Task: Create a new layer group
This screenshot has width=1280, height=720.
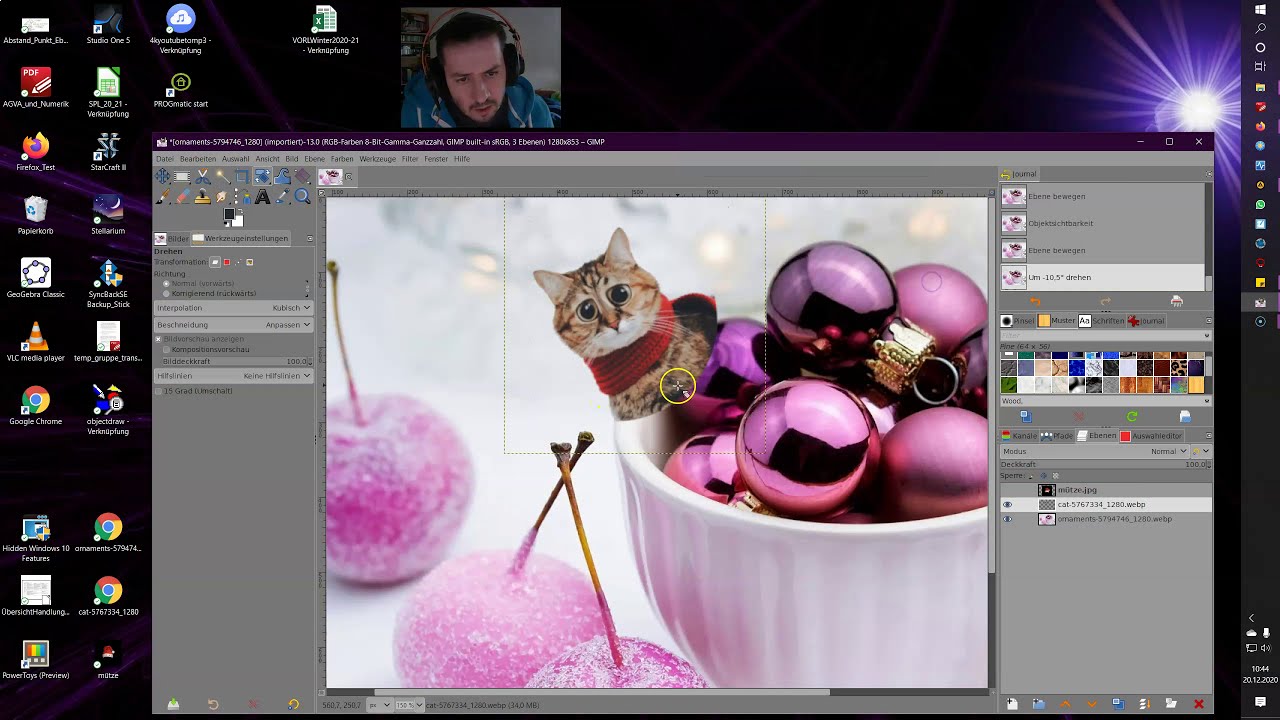Action: (1038, 704)
